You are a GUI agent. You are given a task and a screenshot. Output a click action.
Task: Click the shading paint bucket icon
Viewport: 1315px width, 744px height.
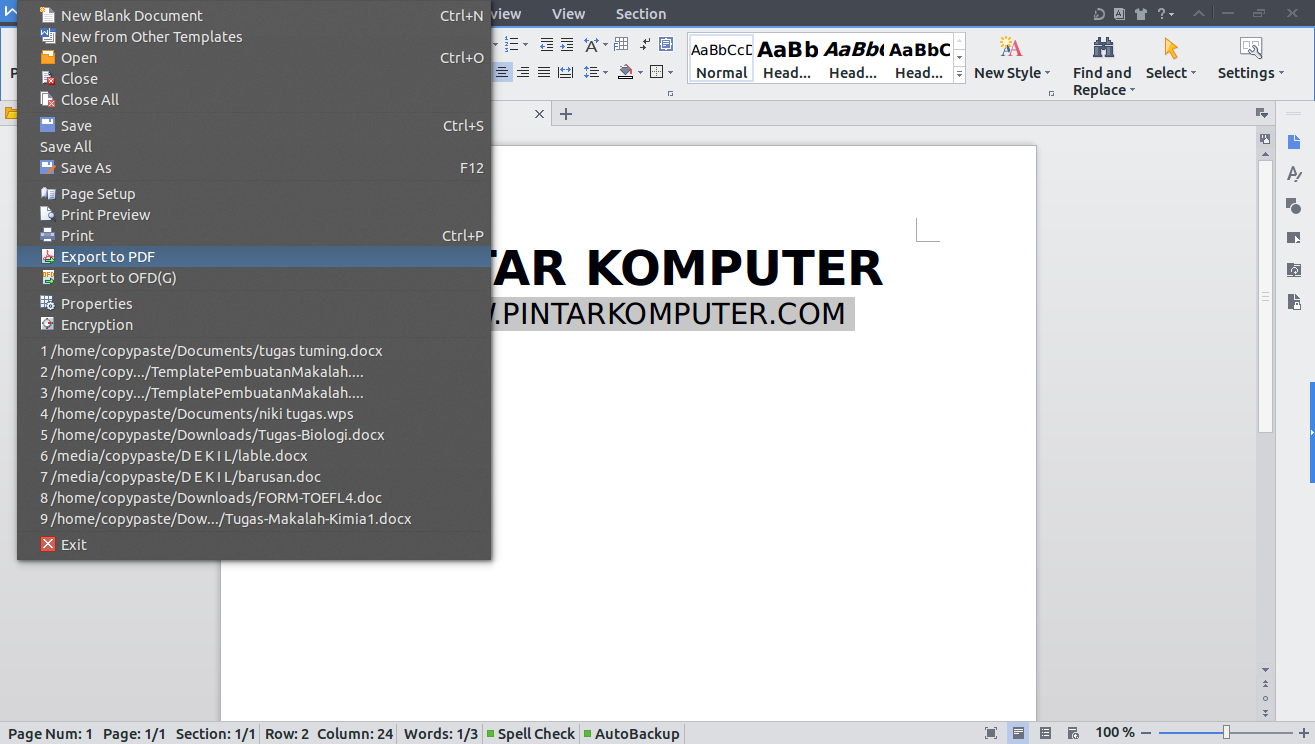pos(625,72)
